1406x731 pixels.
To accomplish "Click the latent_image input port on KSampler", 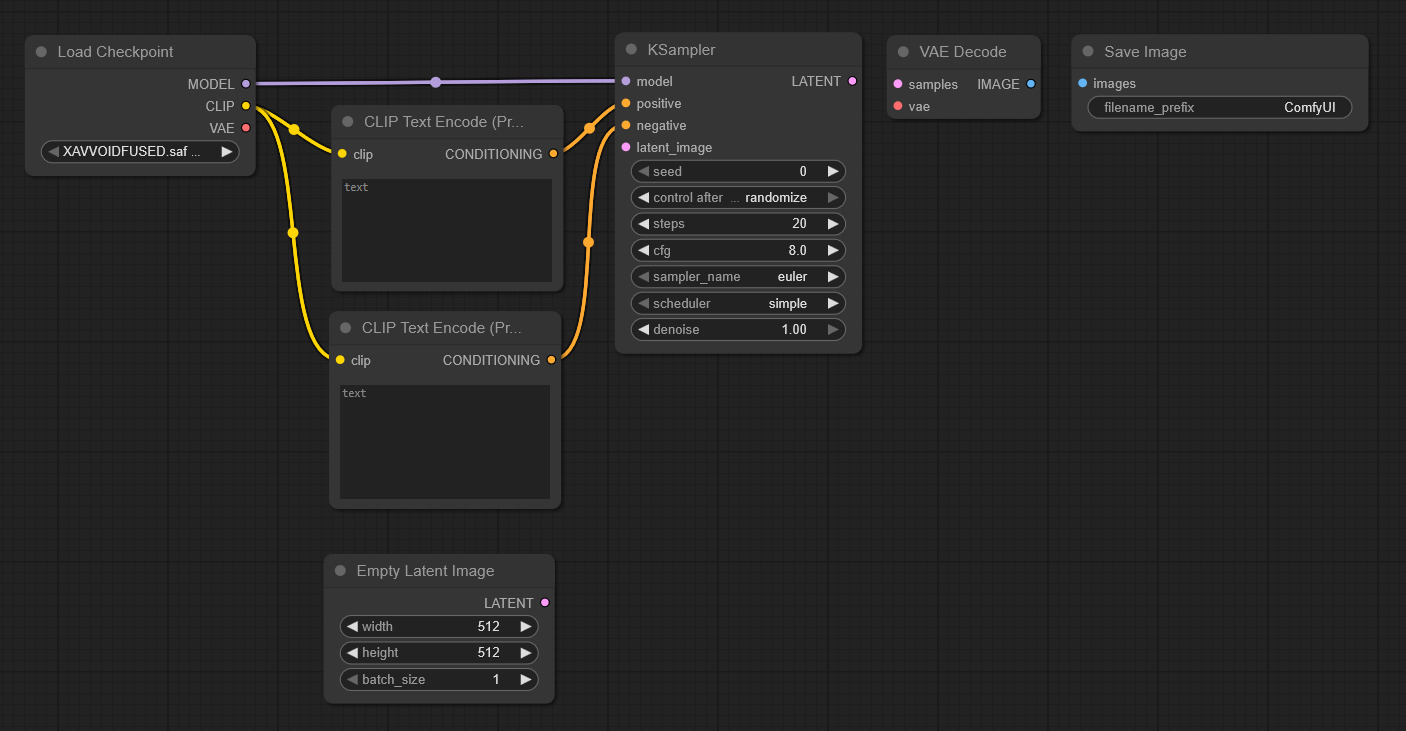I will (x=626, y=147).
